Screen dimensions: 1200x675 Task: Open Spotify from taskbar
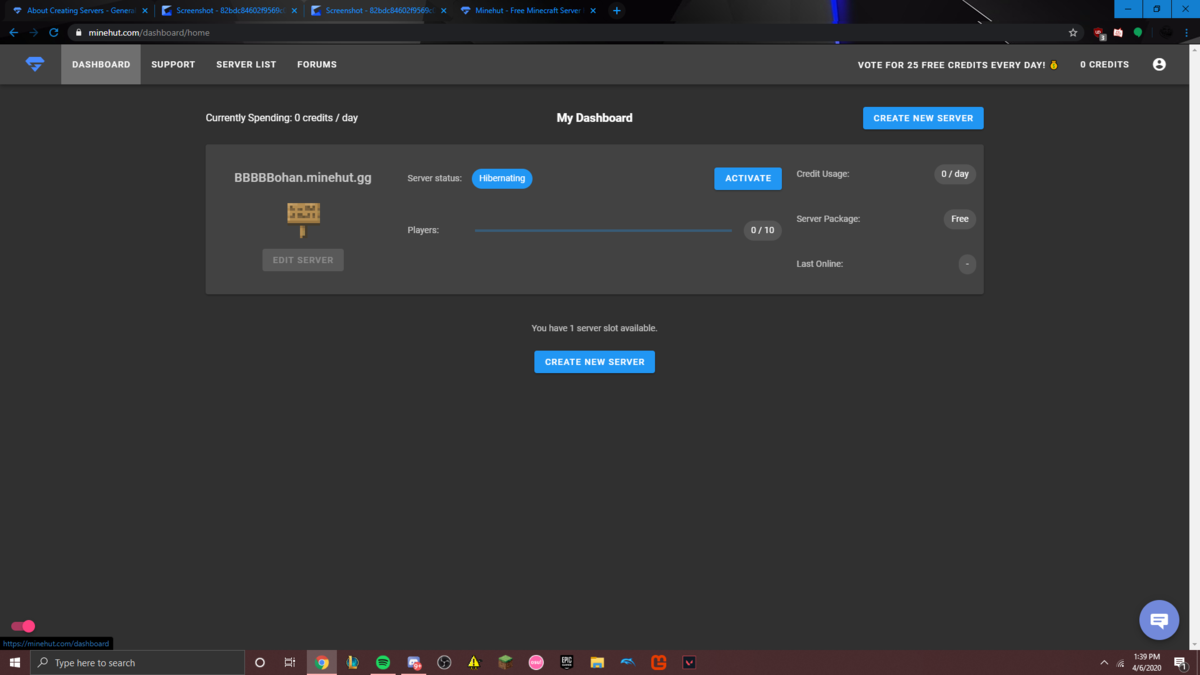click(x=383, y=662)
